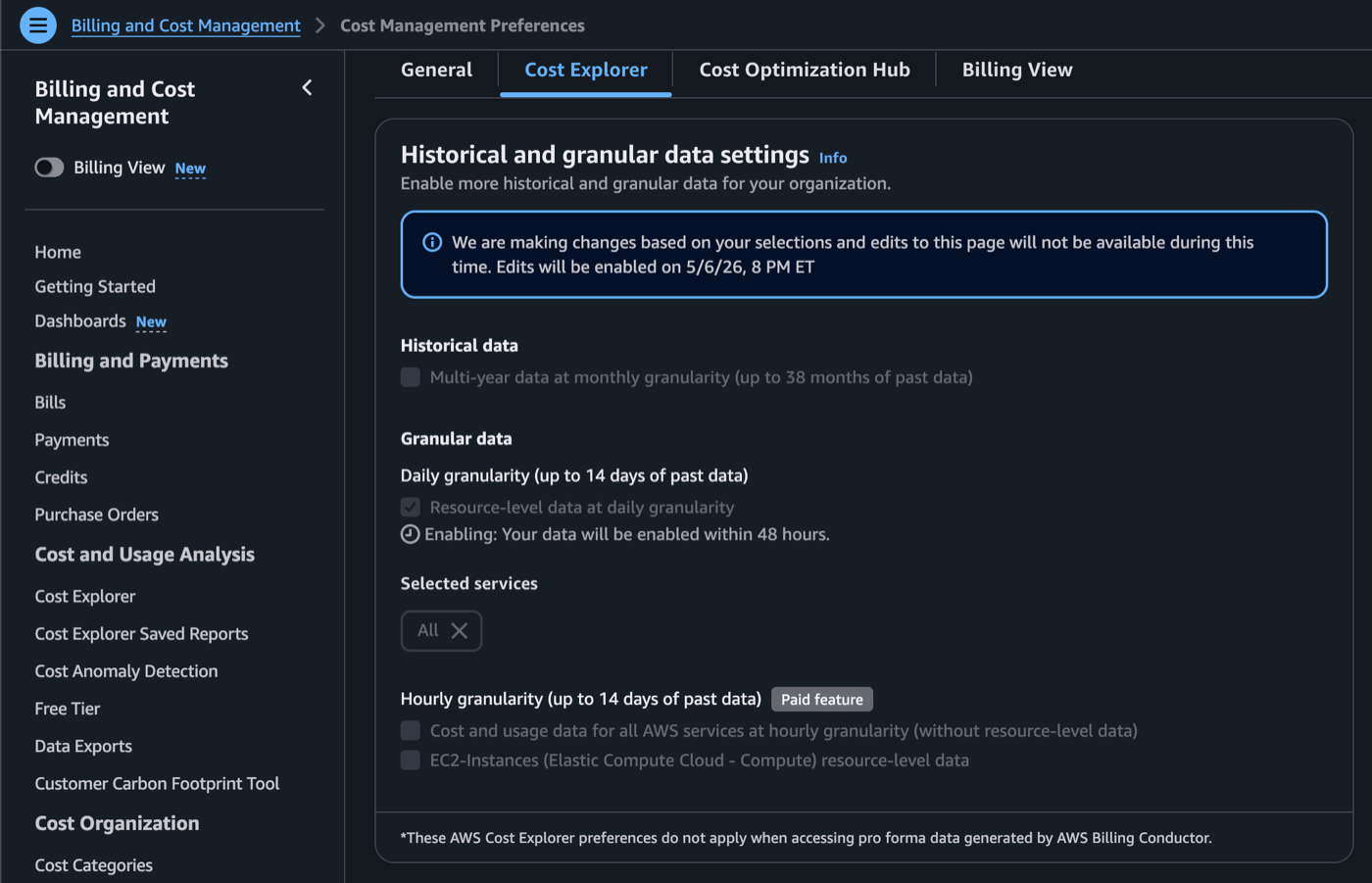This screenshot has width=1372, height=883.
Task: Toggle the Resource-level data at daily granularity checkbox
Action: tap(411, 508)
